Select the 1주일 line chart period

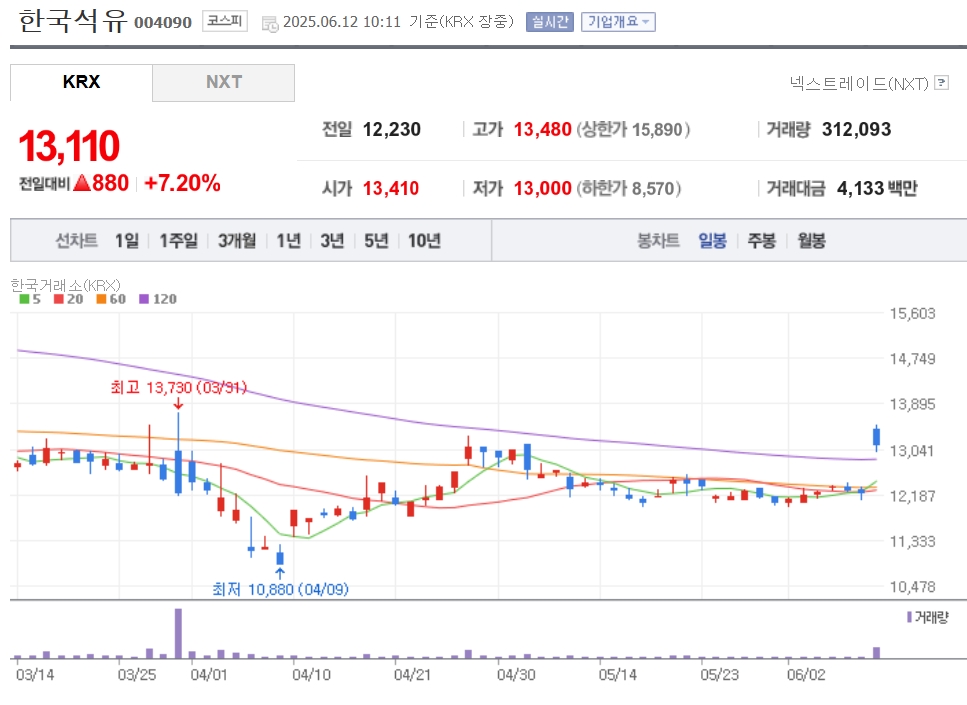[179, 241]
